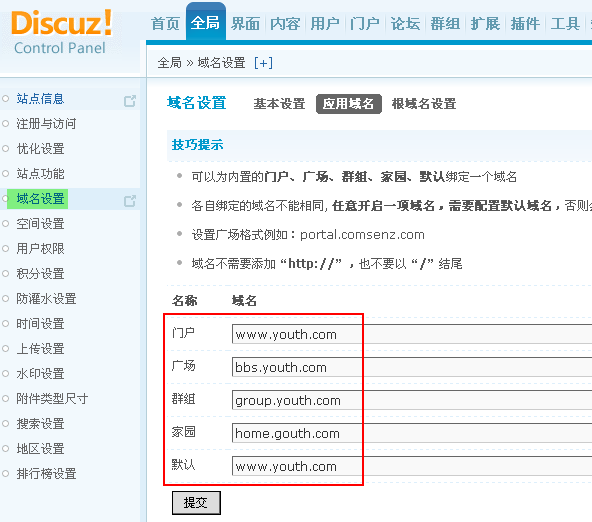
Task: Switch to the 根域名设置 tab
Action: pos(424,103)
